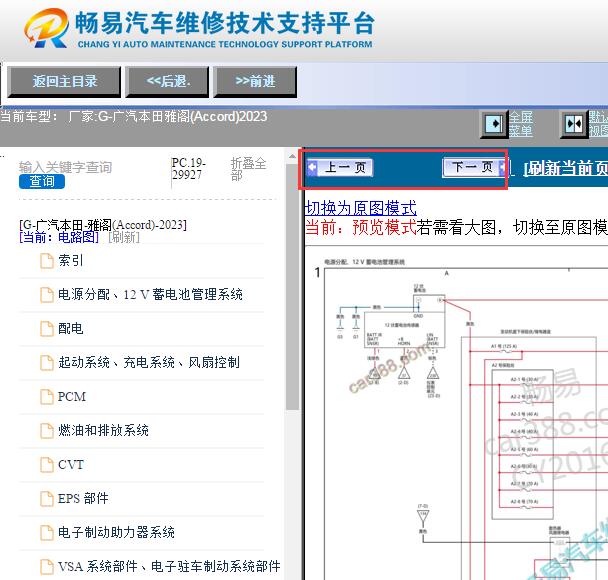Click the 当前车型 vehicle model text
Image resolution: width=608 pixels, height=580 pixels.
(x=134, y=116)
